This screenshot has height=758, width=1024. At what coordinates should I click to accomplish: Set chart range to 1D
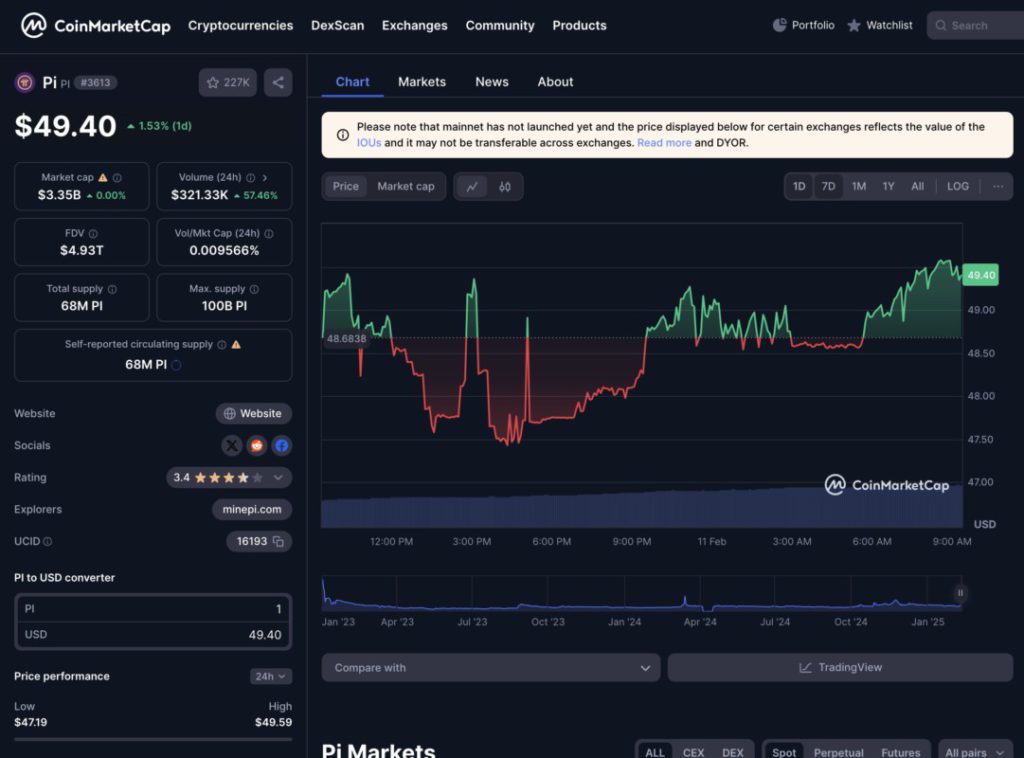(x=799, y=186)
